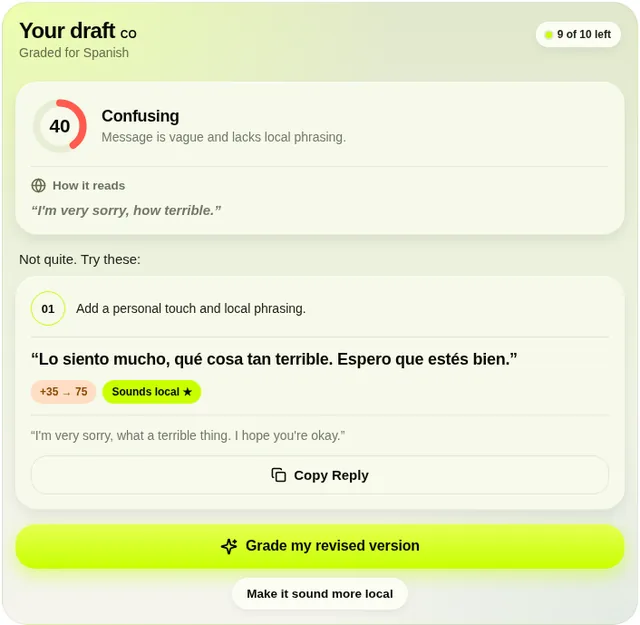Copy the suggested Spanish reply
The image size is (640, 625).
click(320, 475)
